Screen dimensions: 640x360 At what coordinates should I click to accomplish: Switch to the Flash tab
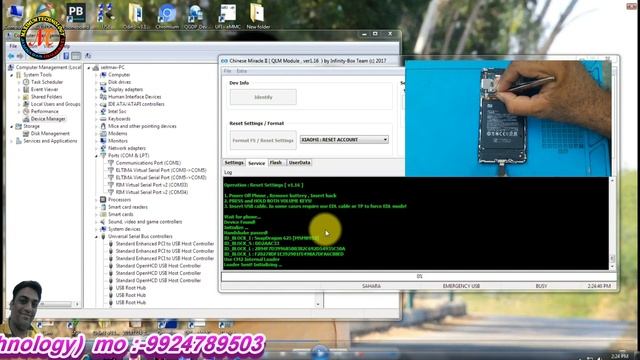click(276, 162)
